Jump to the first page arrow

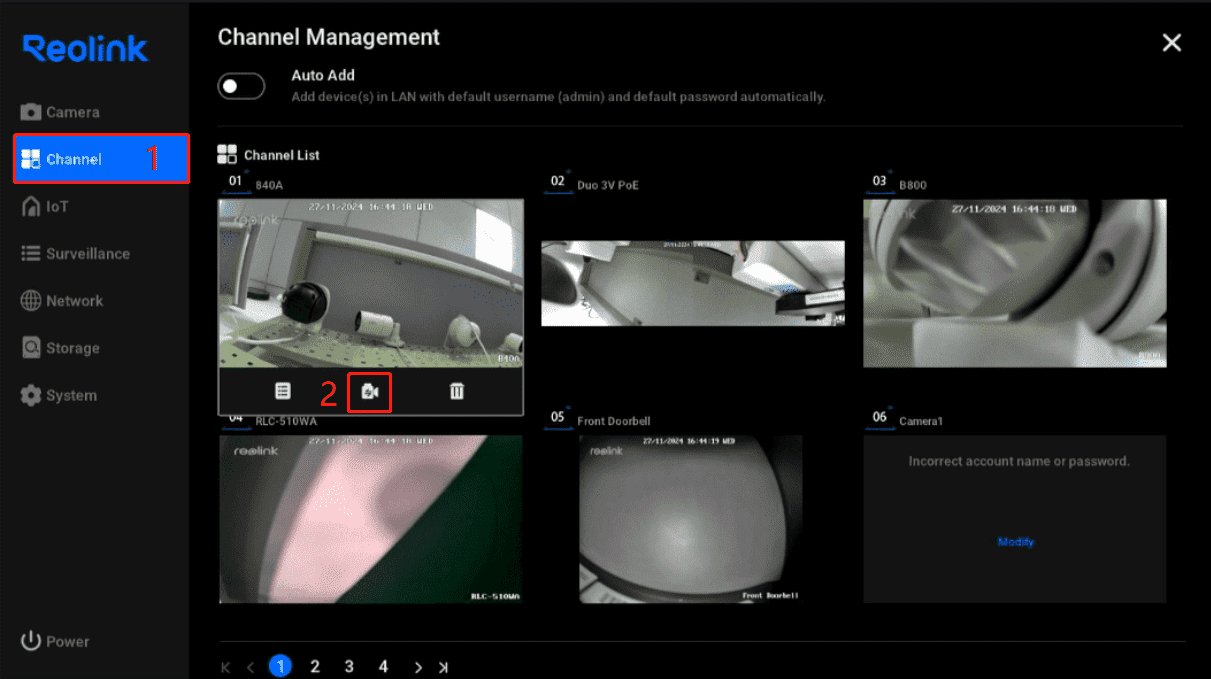pos(226,667)
